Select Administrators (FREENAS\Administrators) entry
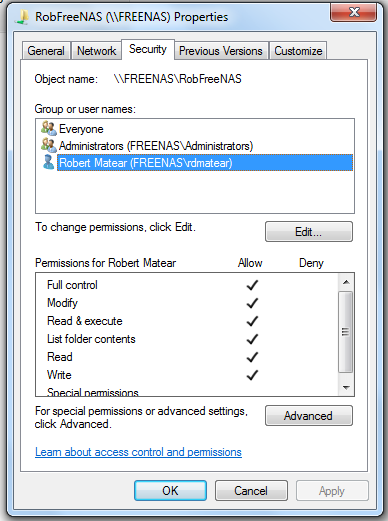This screenshot has height=521, width=388. (156, 146)
